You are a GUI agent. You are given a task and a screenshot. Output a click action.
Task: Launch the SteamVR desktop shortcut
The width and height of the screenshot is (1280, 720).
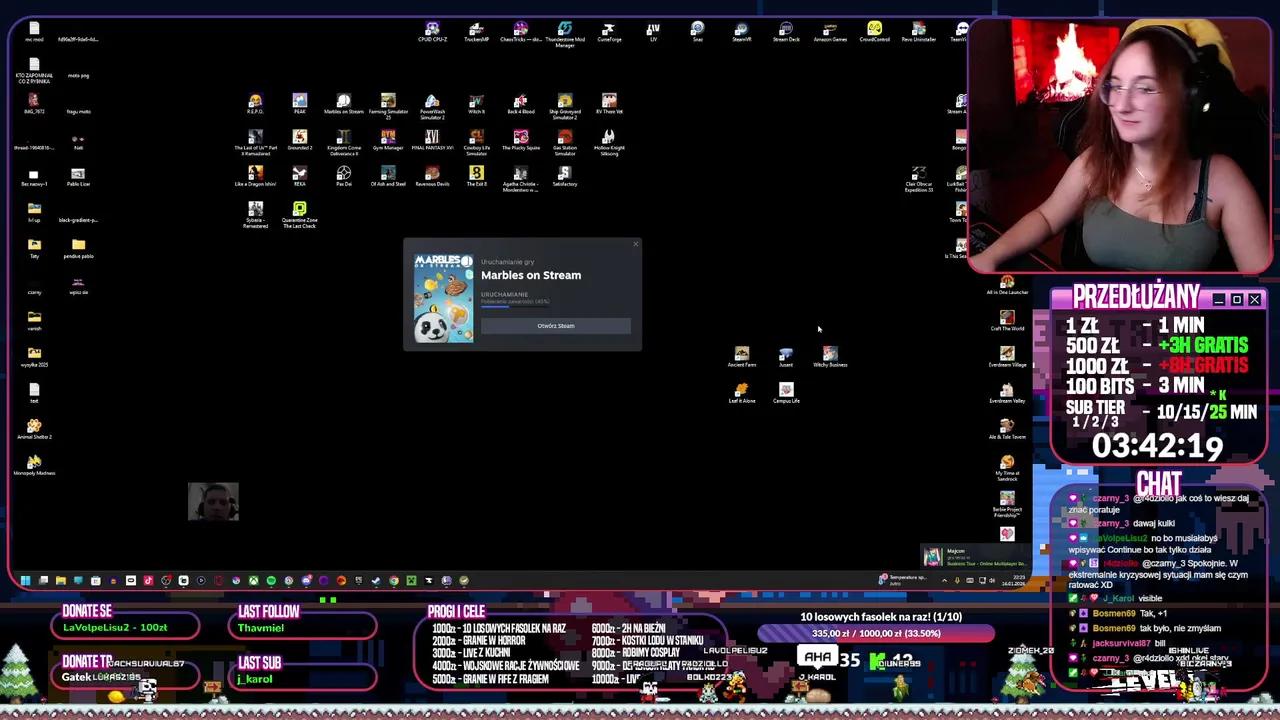pyautogui.click(x=741, y=32)
